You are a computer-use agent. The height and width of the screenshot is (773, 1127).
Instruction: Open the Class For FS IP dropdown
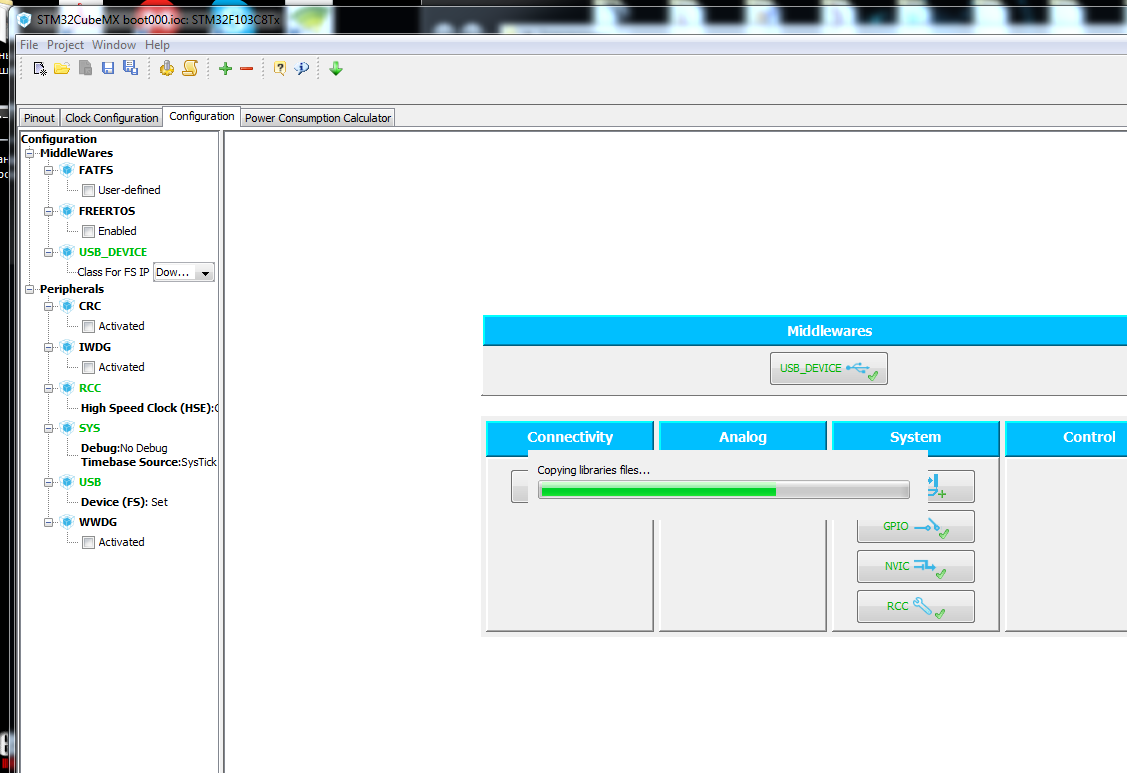(x=184, y=273)
